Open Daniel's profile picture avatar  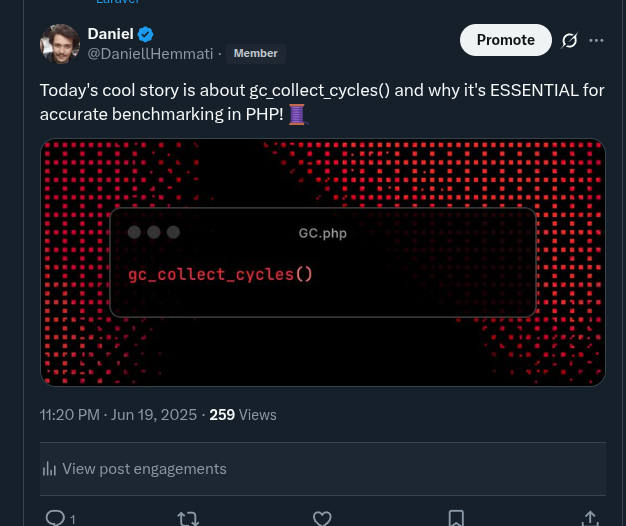click(x=60, y=44)
